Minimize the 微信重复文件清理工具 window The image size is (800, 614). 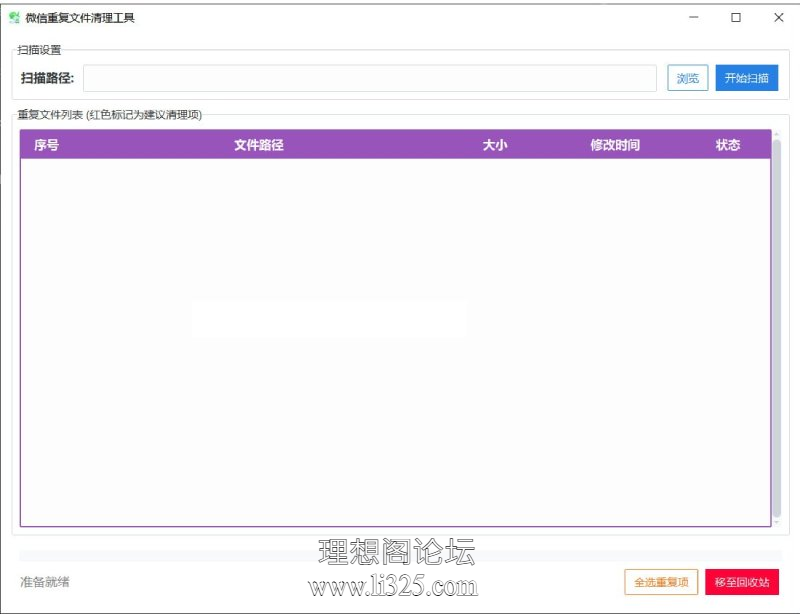pyautogui.click(x=693, y=17)
